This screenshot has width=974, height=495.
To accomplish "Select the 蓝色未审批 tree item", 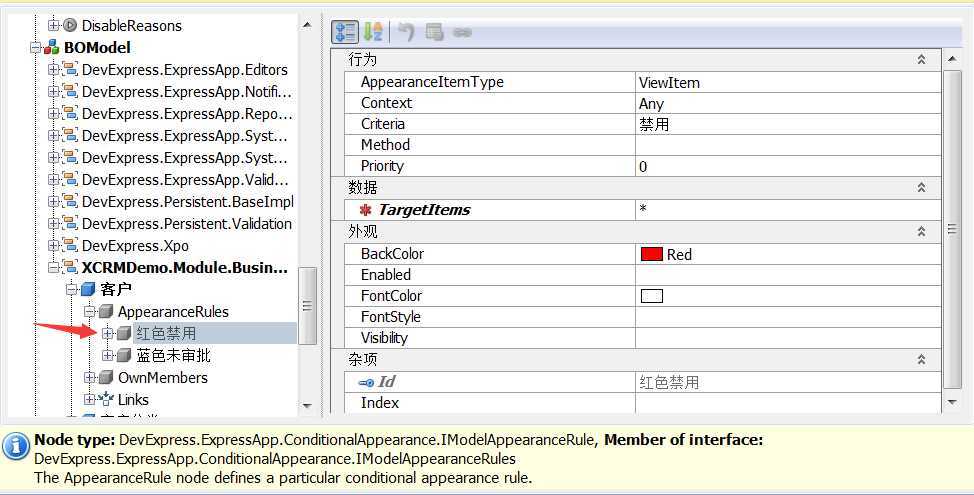I will (173, 355).
